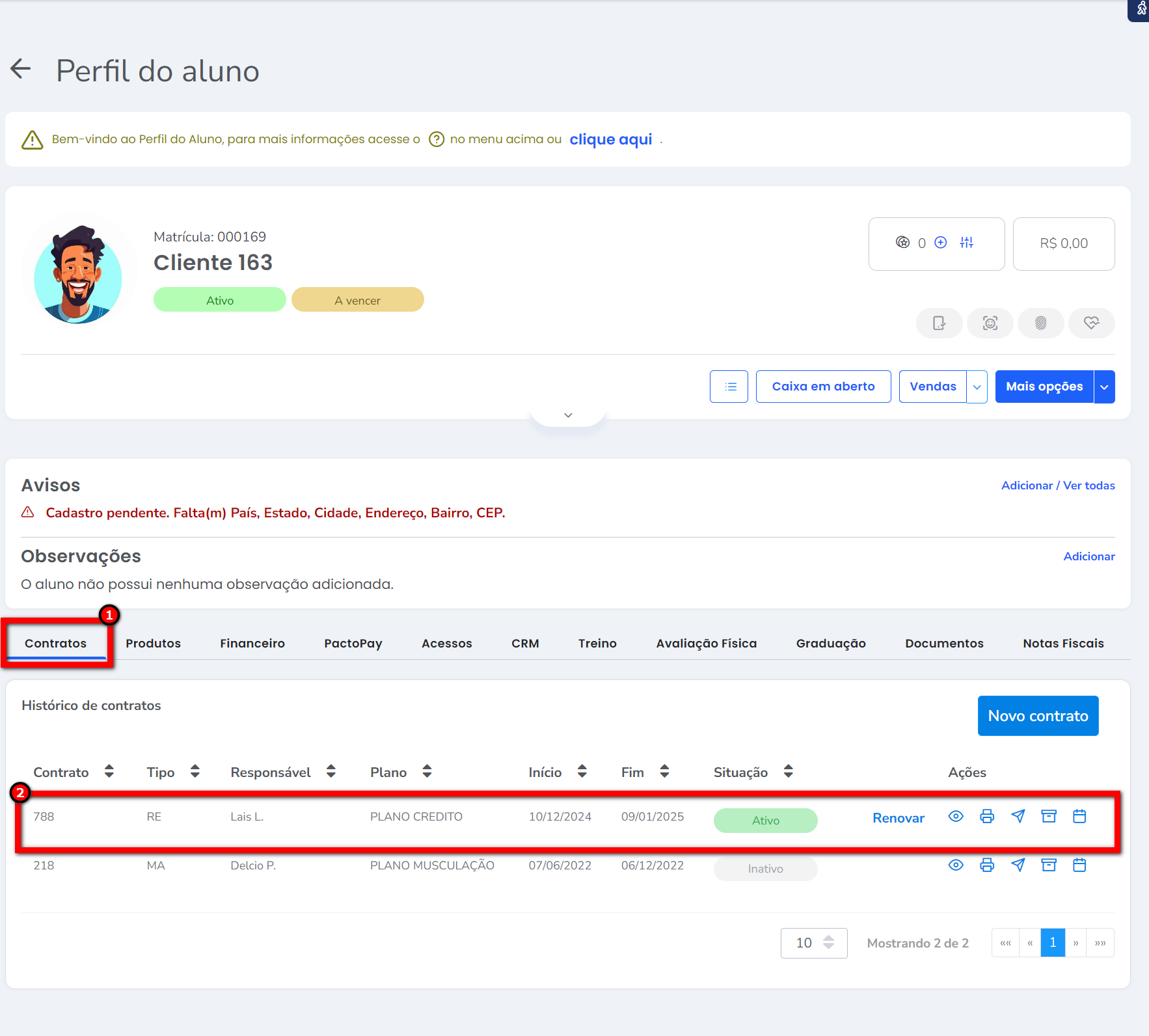The height and width of the screenshot is (1036, 1149).
Task: Toggle the list view button beside Caixa em aberto
Action: click(x=729, y=387)
